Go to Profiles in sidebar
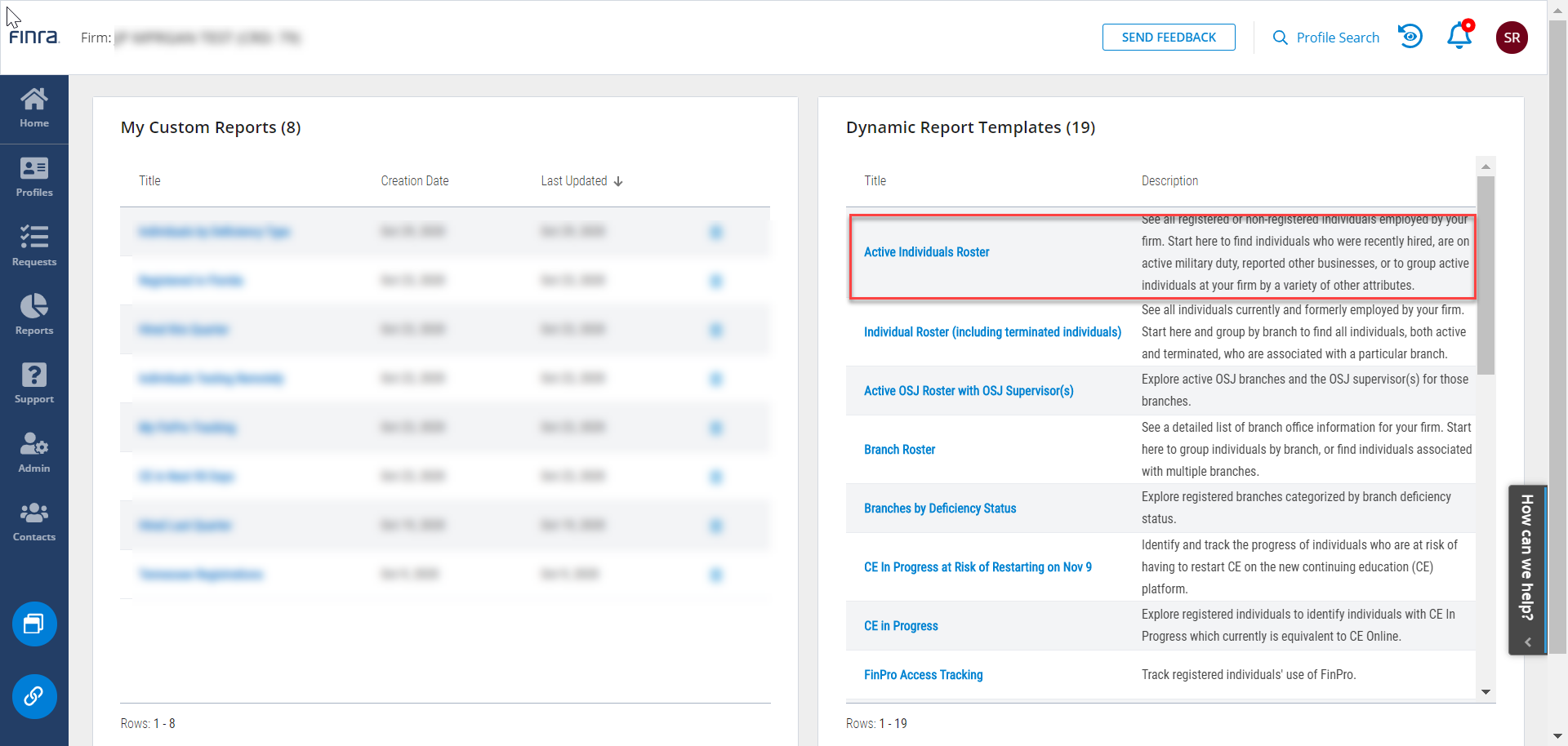 tap(34, 177)
